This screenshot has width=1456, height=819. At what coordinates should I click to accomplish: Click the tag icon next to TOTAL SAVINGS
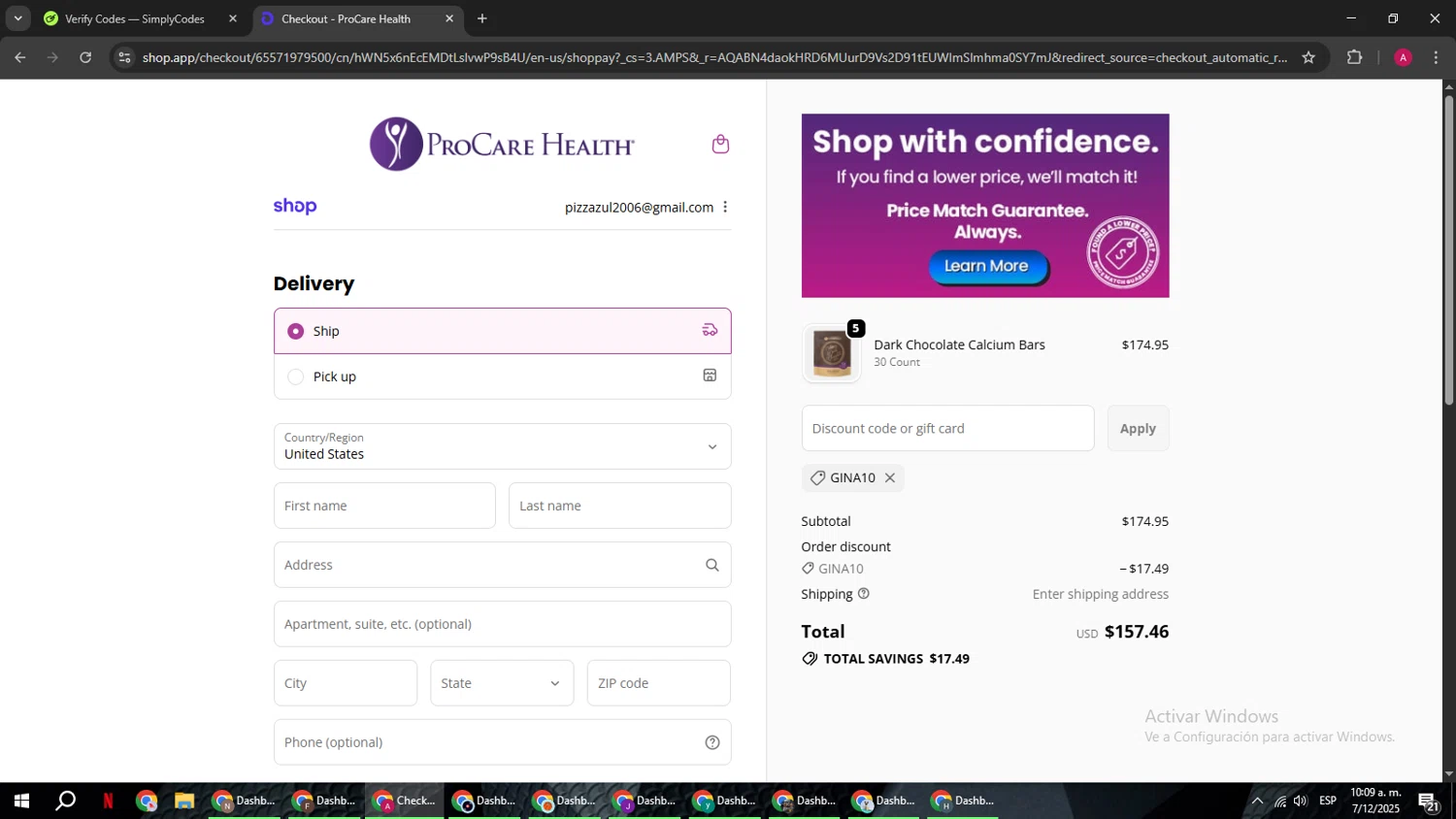pos(810,659)
